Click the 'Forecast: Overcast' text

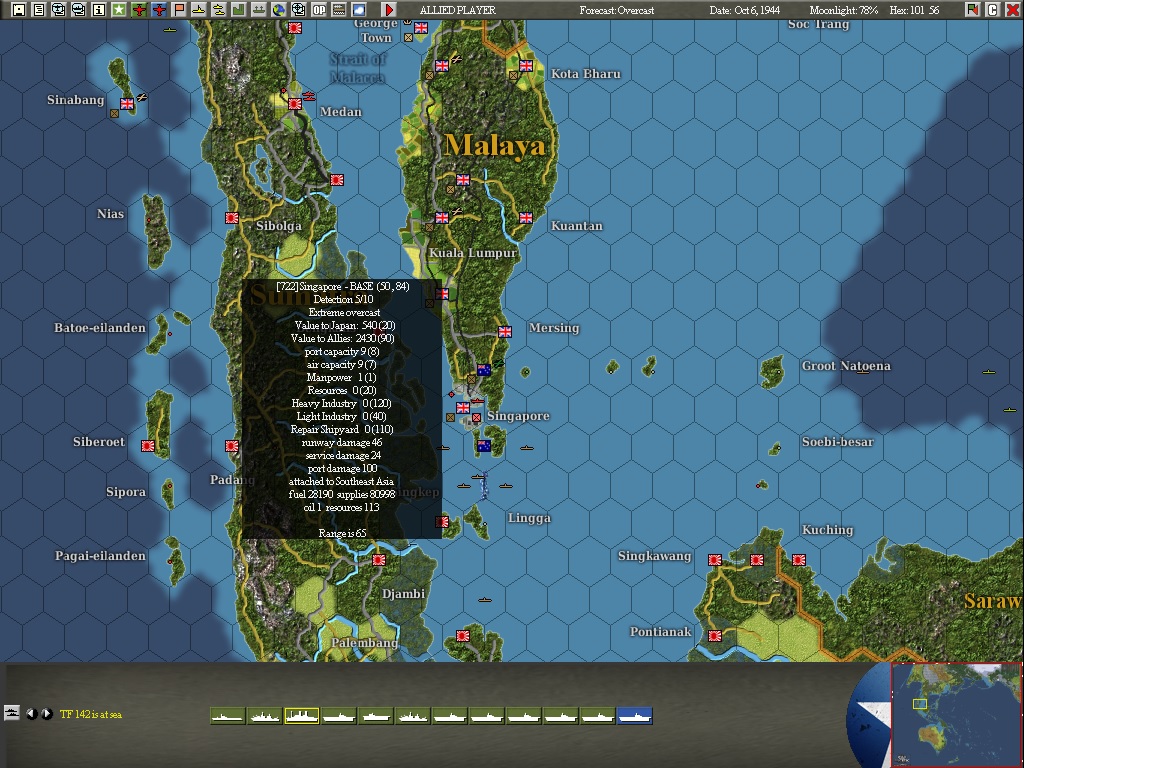(x=616, y=10)
